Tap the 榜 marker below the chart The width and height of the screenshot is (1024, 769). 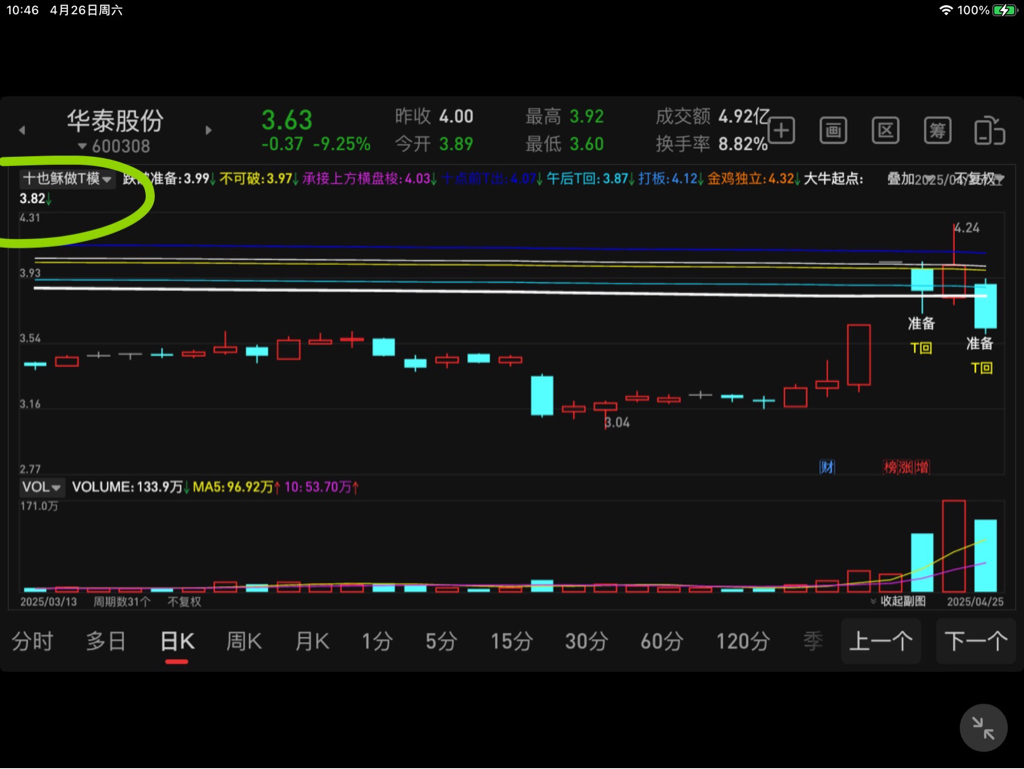point(890,467)
